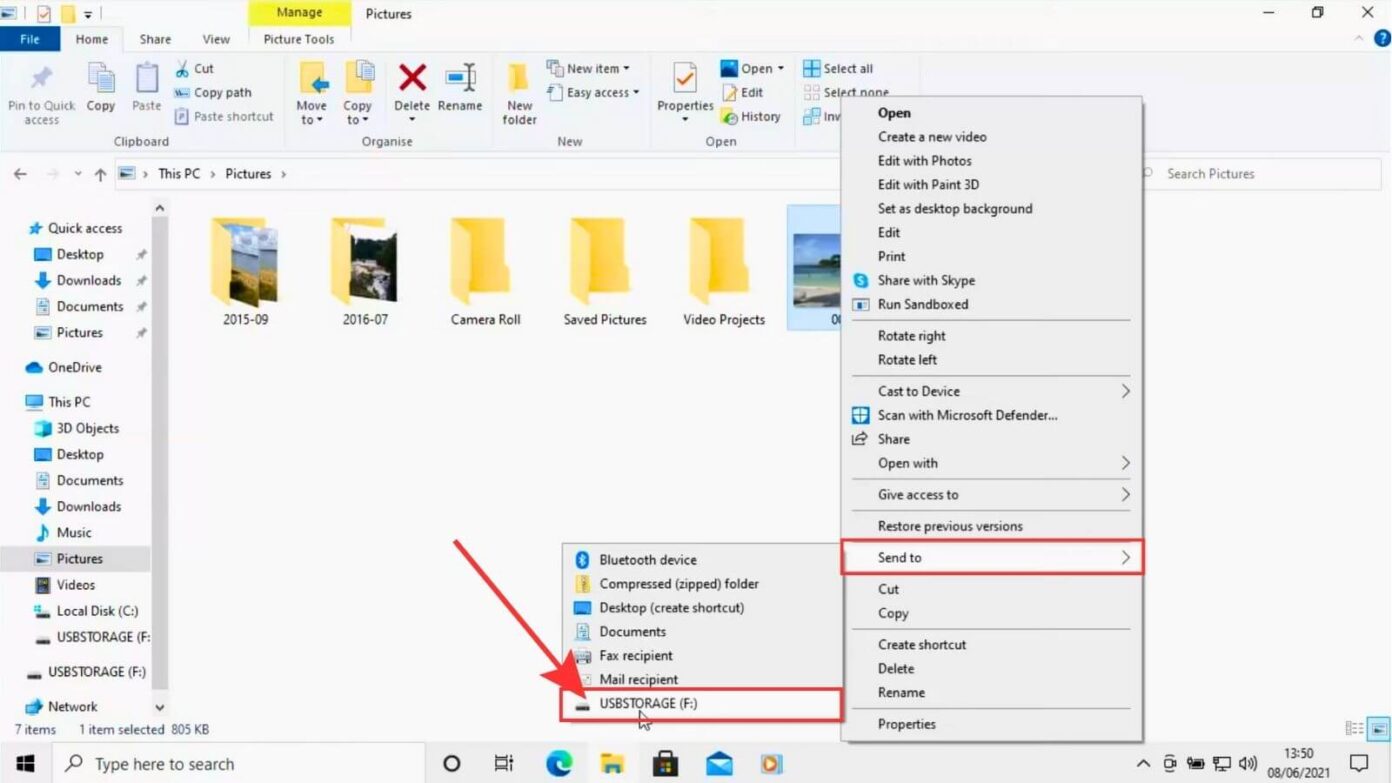Unpin Documents from Quick access
Viewport: 1392px width, 783px height.
tap(141, 306)
